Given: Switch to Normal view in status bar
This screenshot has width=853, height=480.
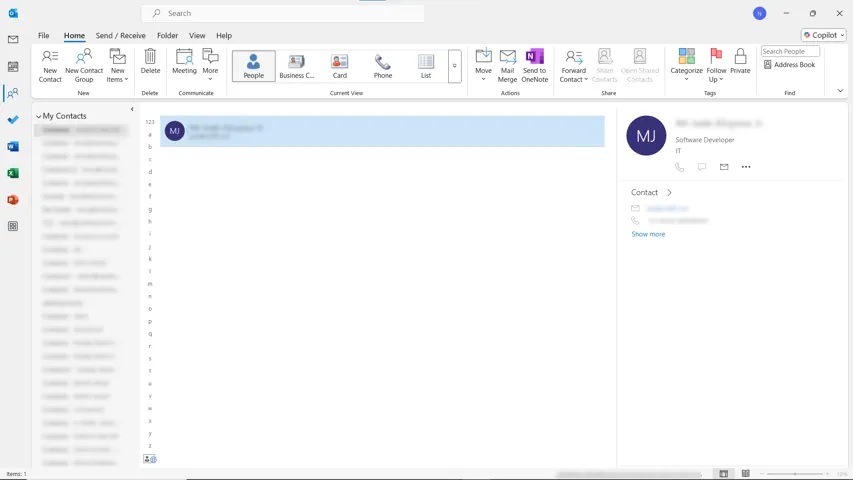Looking at the screenshot, I should click(x=724, y=474).
